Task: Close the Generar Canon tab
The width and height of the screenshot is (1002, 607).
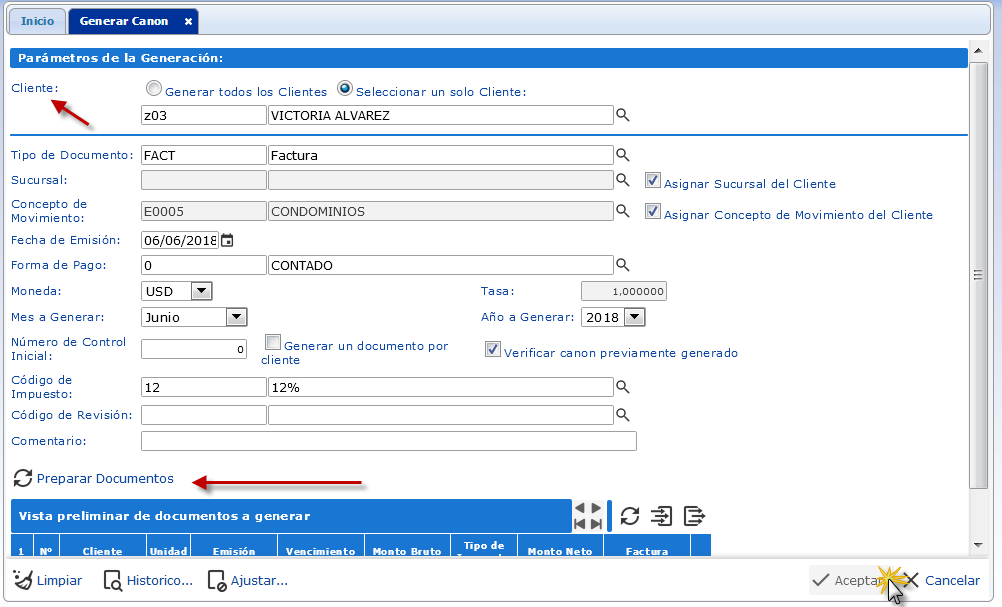Action: click(x=188, y=21)
